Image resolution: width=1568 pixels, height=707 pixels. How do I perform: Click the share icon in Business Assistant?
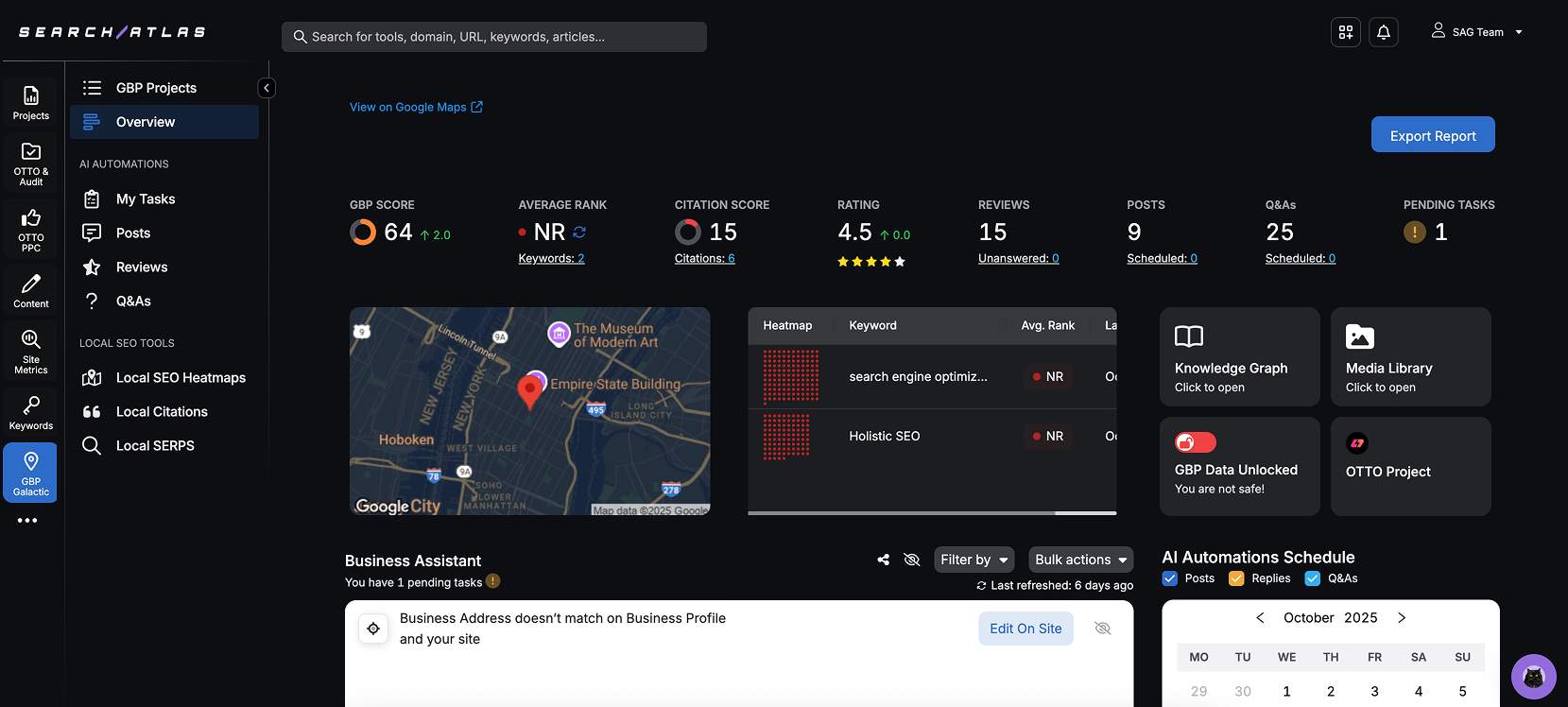pyautogui.click(x=883, y=560)
